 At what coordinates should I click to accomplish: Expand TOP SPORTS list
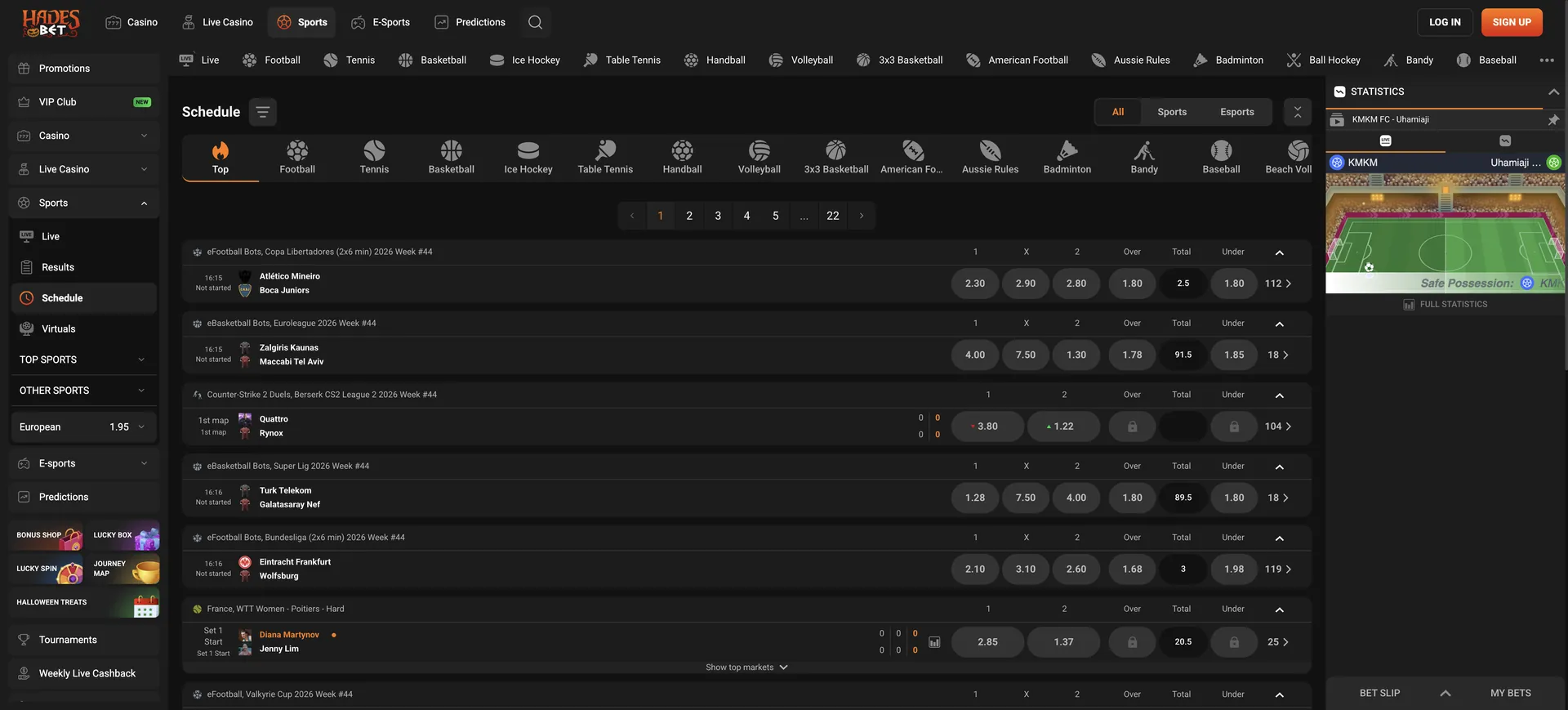pos(84,359)
